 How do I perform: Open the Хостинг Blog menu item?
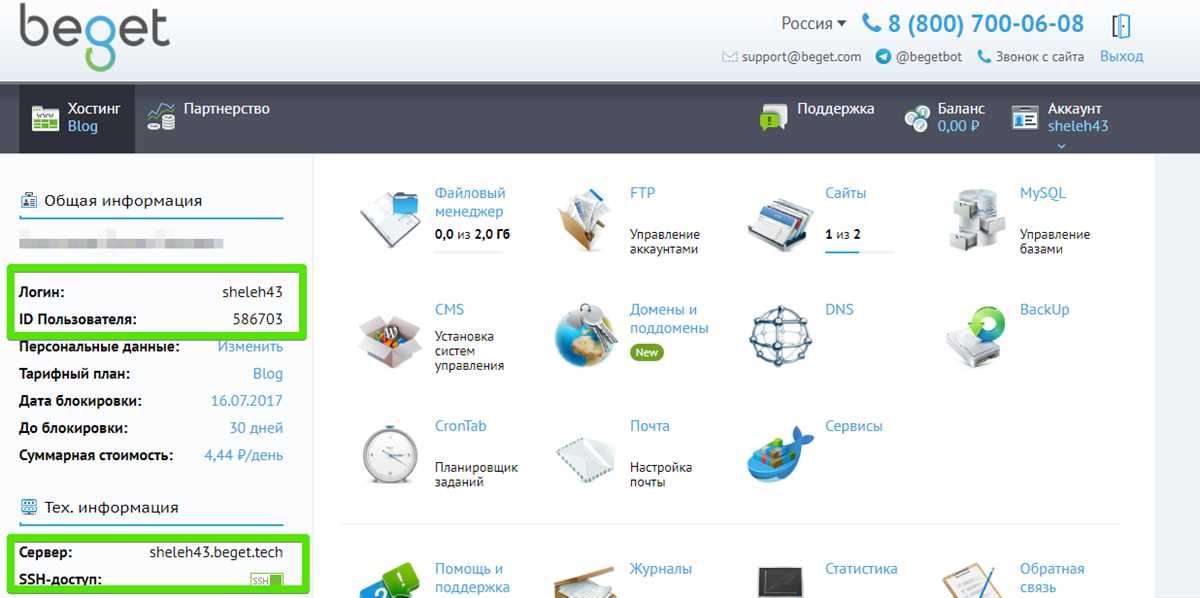tap(77, 117)
